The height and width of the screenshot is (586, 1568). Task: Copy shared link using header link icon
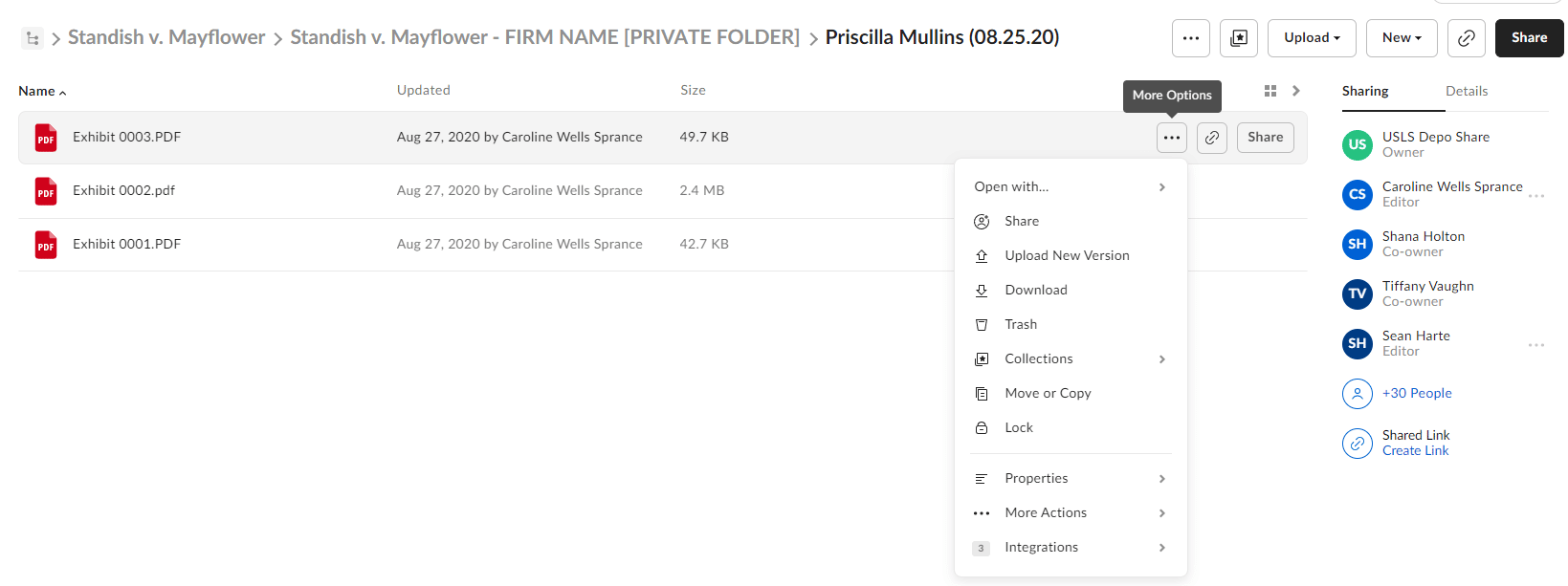click(x=1466, y=38)
